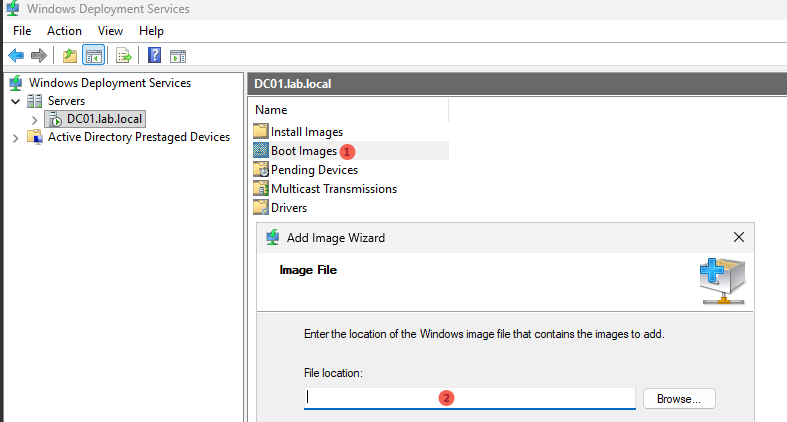Viewport: 787px width, 422px height.
Task: Click the Up One Level toolbar icon
Action: click(69, 55)
